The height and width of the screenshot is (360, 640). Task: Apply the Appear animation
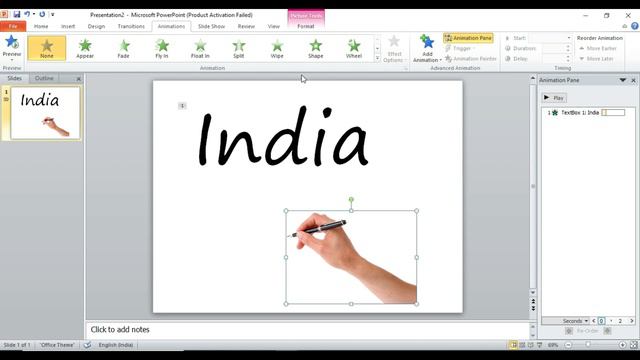(x=85, y=48)
